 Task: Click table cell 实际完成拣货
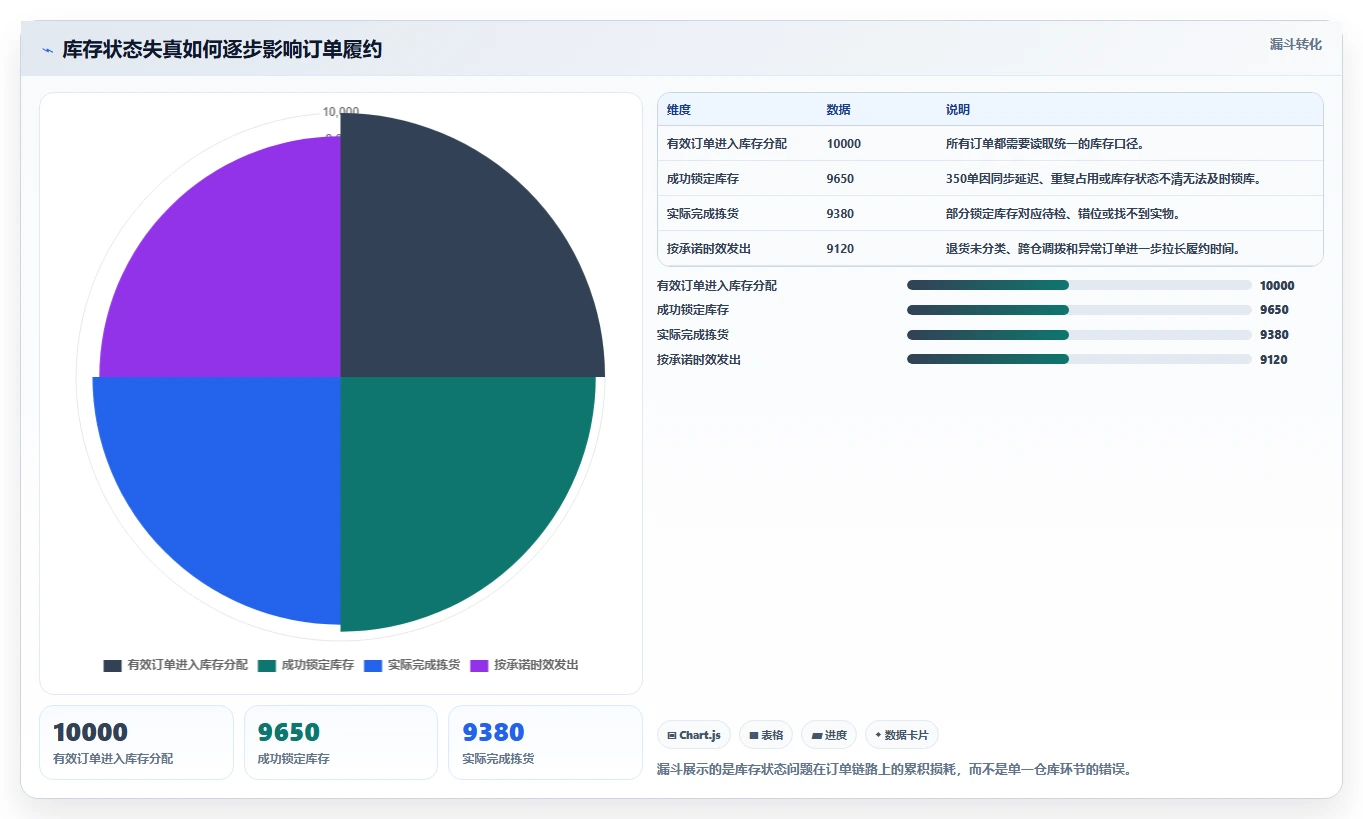pos(703,214)
